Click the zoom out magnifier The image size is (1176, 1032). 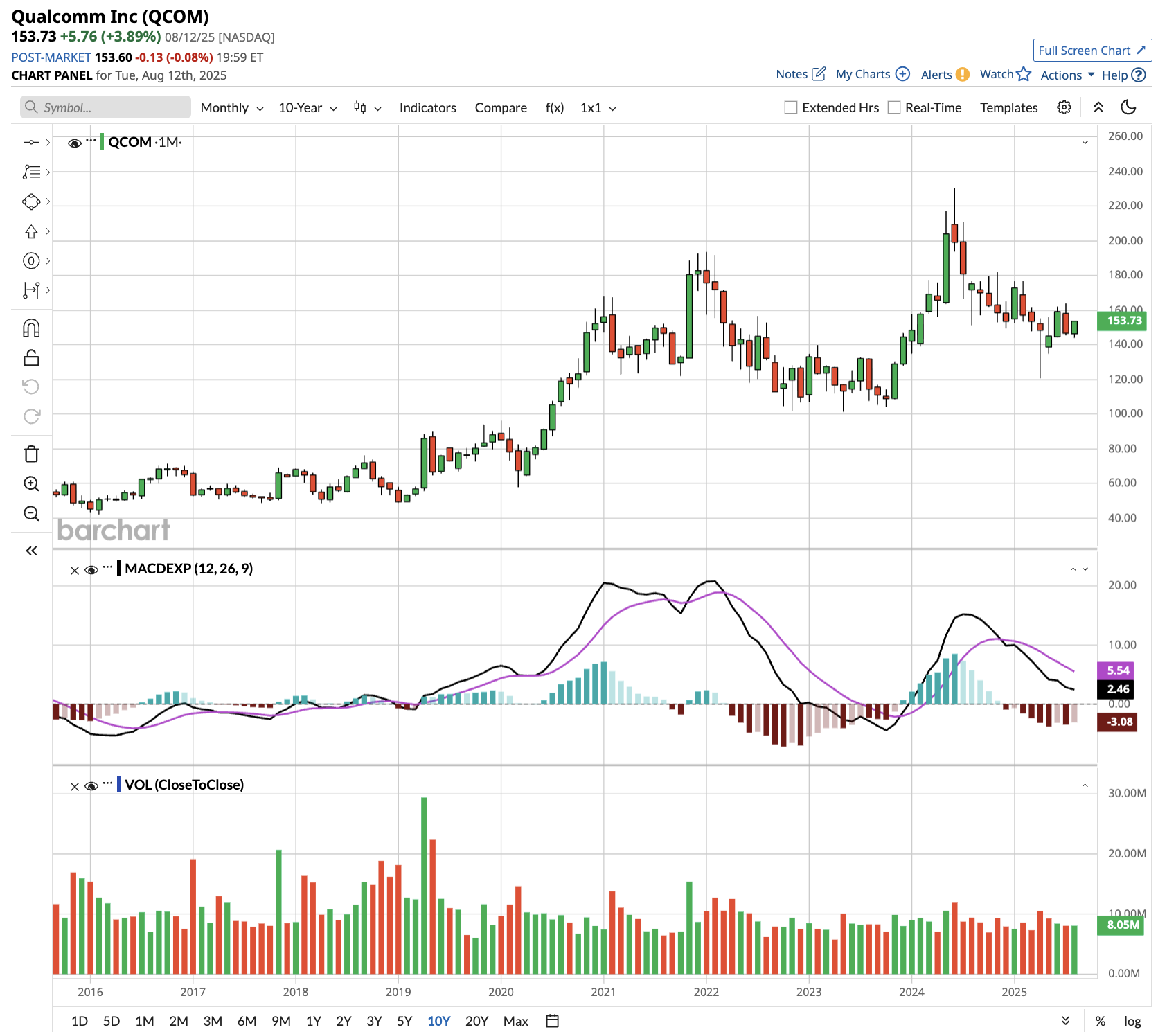coord(31,513)
